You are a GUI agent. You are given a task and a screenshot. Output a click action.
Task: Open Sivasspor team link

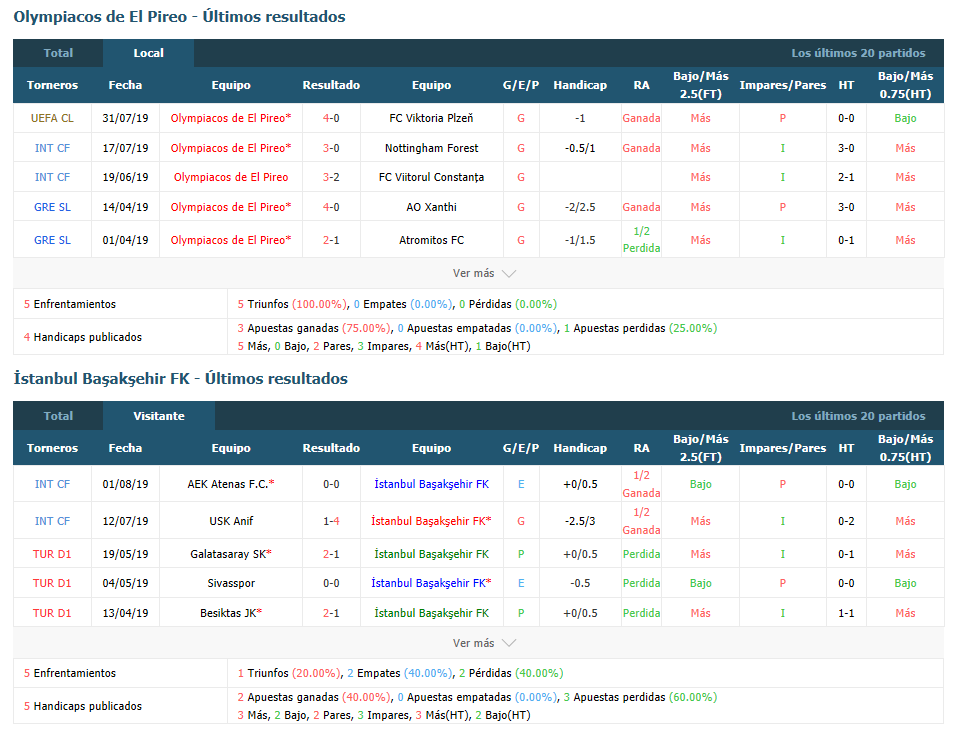coord(231,583)
